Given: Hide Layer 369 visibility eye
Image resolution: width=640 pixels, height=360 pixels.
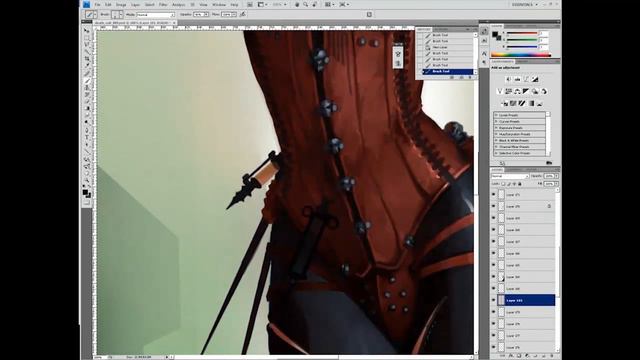Looking at the screenshot, I should [x=493, y=218].
